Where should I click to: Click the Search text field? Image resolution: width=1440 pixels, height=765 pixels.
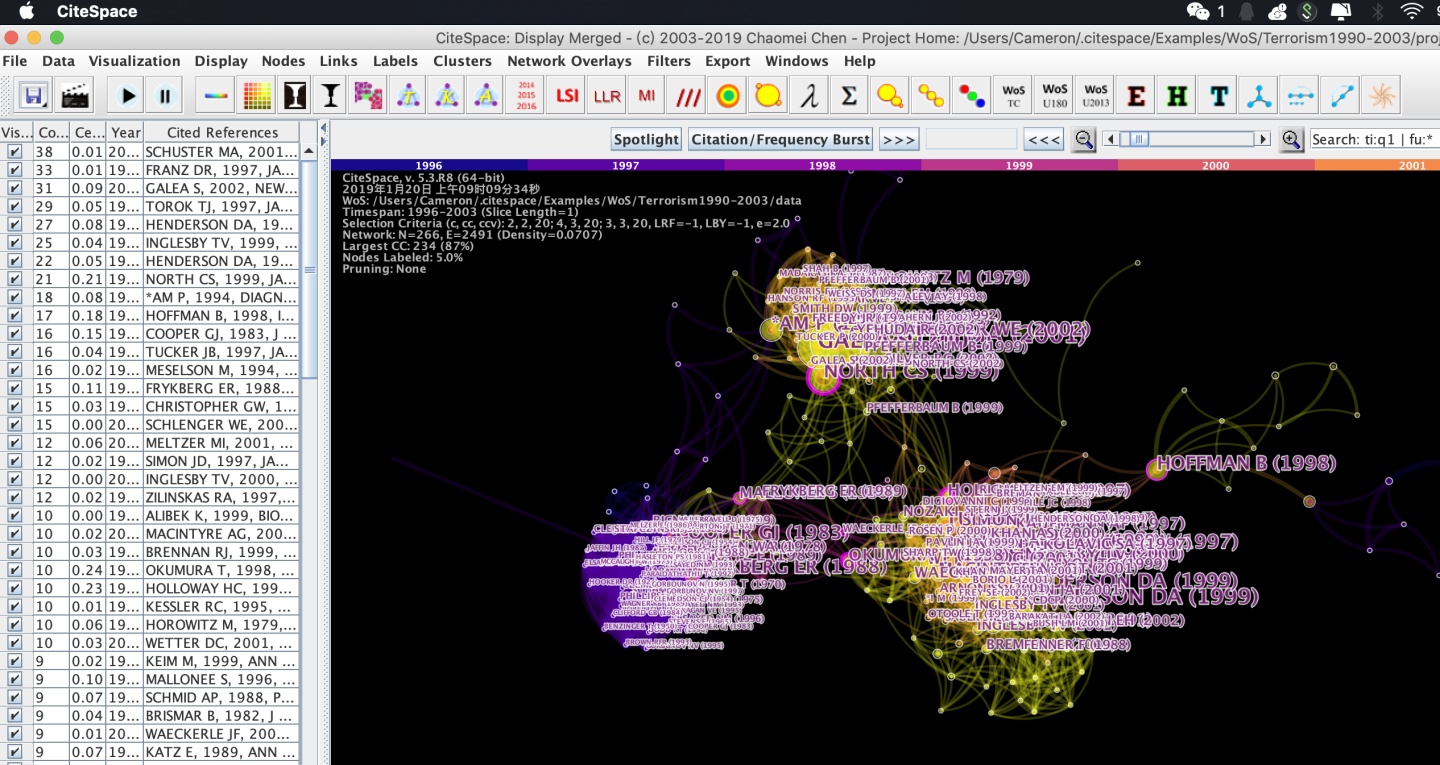pos(1374,139)
